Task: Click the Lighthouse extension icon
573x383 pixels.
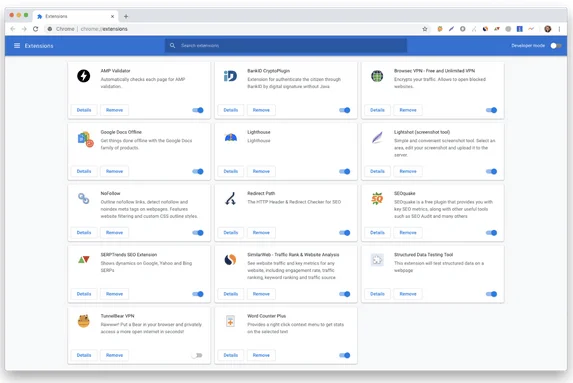Action: [x=231, y=137]
